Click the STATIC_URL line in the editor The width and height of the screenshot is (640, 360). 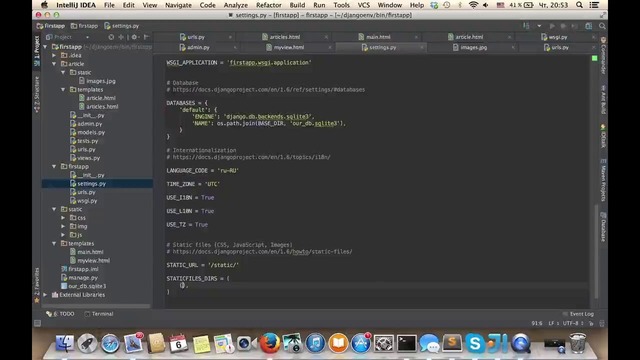(x=202, y=265)
